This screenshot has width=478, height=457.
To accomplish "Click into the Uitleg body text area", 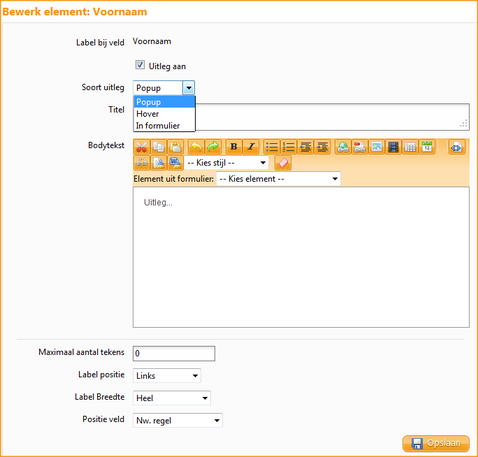I will 301,257.
